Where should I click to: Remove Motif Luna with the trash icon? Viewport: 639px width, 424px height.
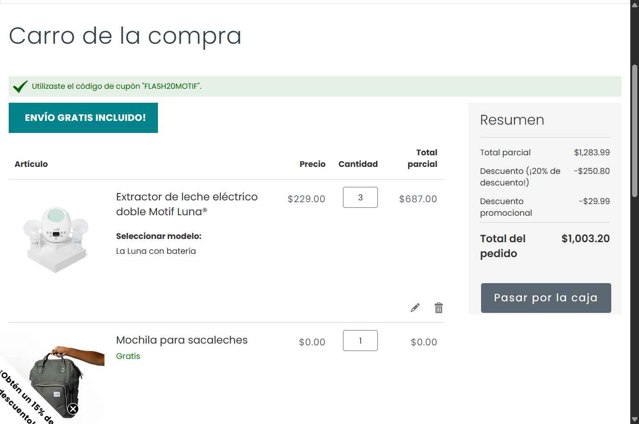coord(438,308)
